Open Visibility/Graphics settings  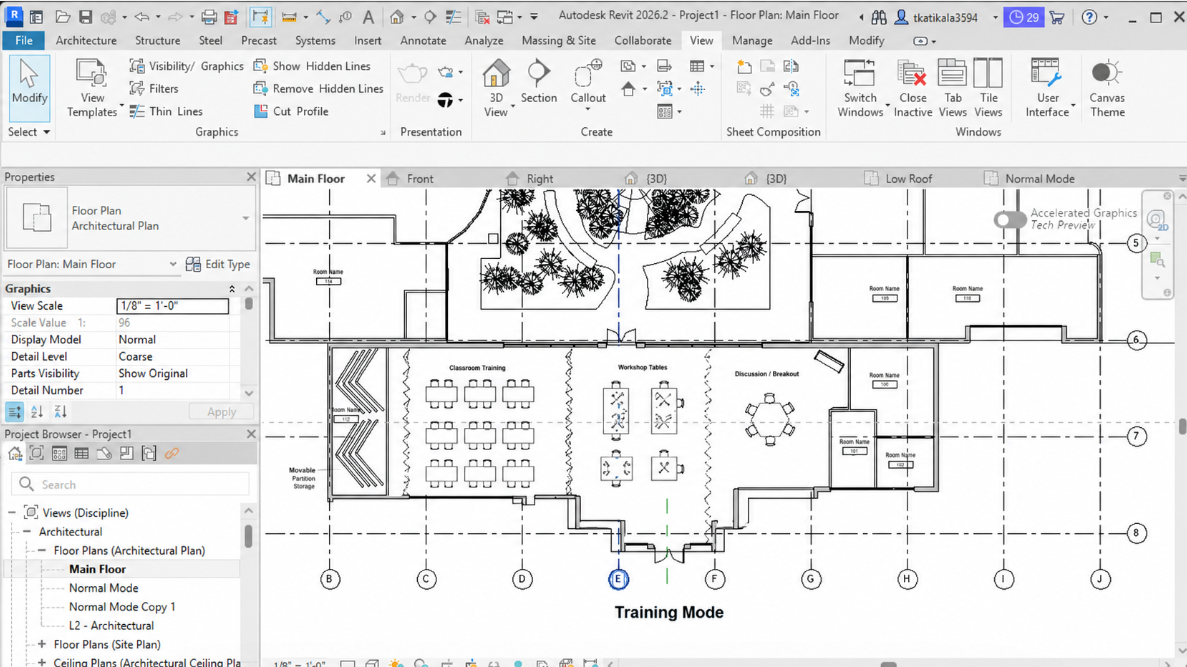click(186, 66)
